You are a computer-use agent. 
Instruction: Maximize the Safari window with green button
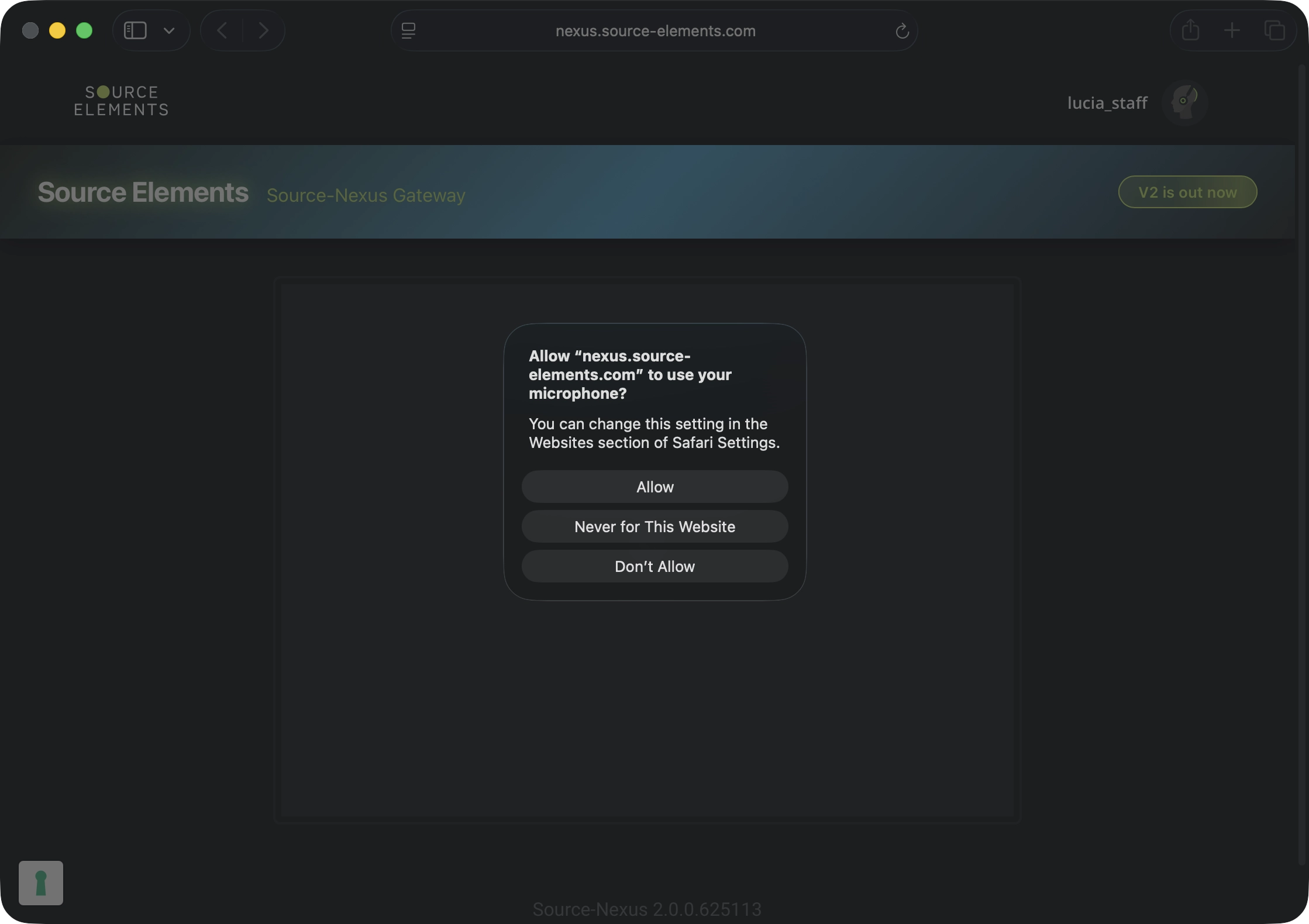point(84,30)
